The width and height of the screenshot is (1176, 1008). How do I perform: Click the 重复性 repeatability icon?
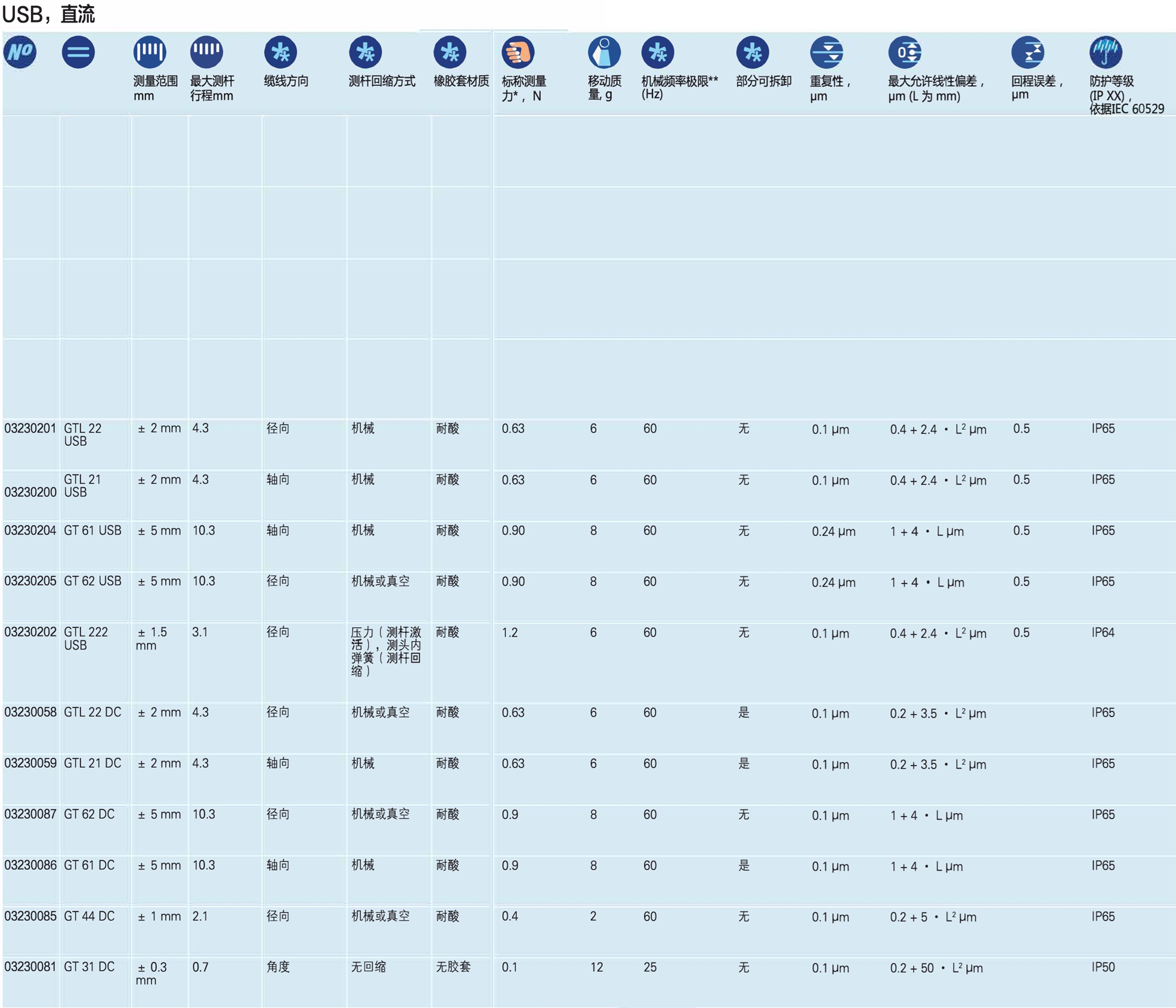(826, 52)
